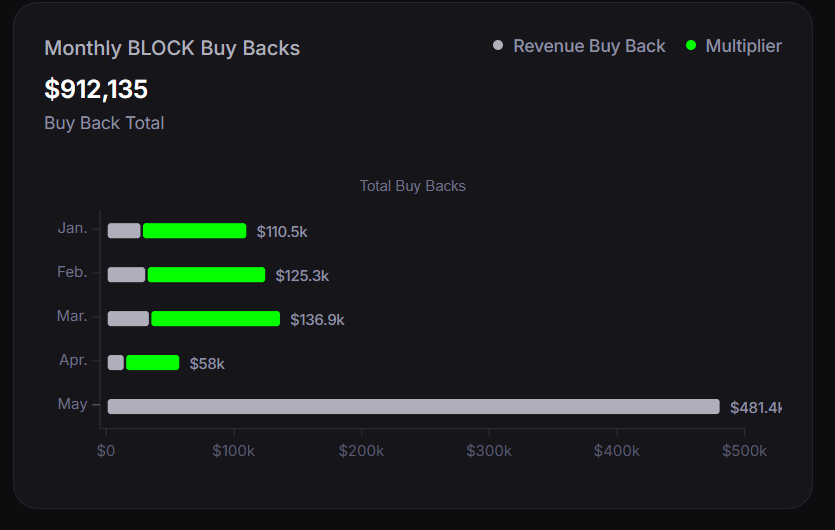
Task: Select the Feb. gray revenue bar segment
Action: (126, 274)
